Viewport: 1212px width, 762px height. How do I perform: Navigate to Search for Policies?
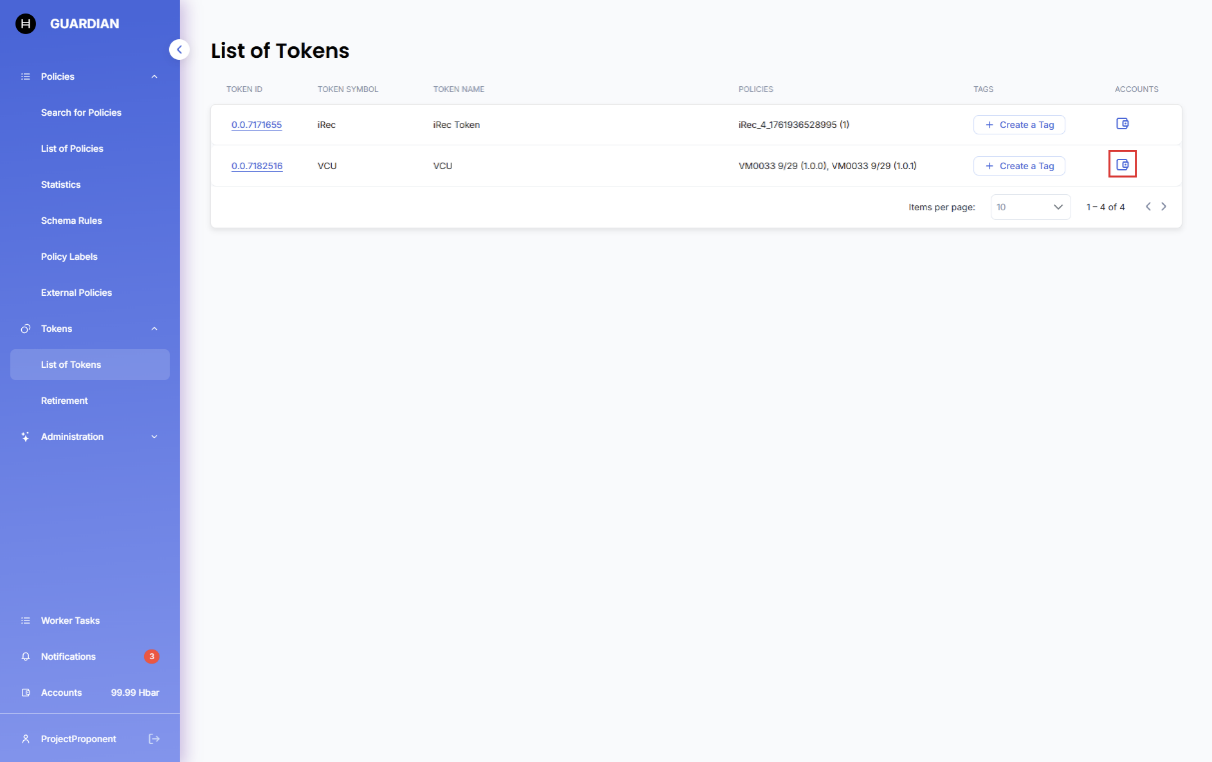coord(81,113)
